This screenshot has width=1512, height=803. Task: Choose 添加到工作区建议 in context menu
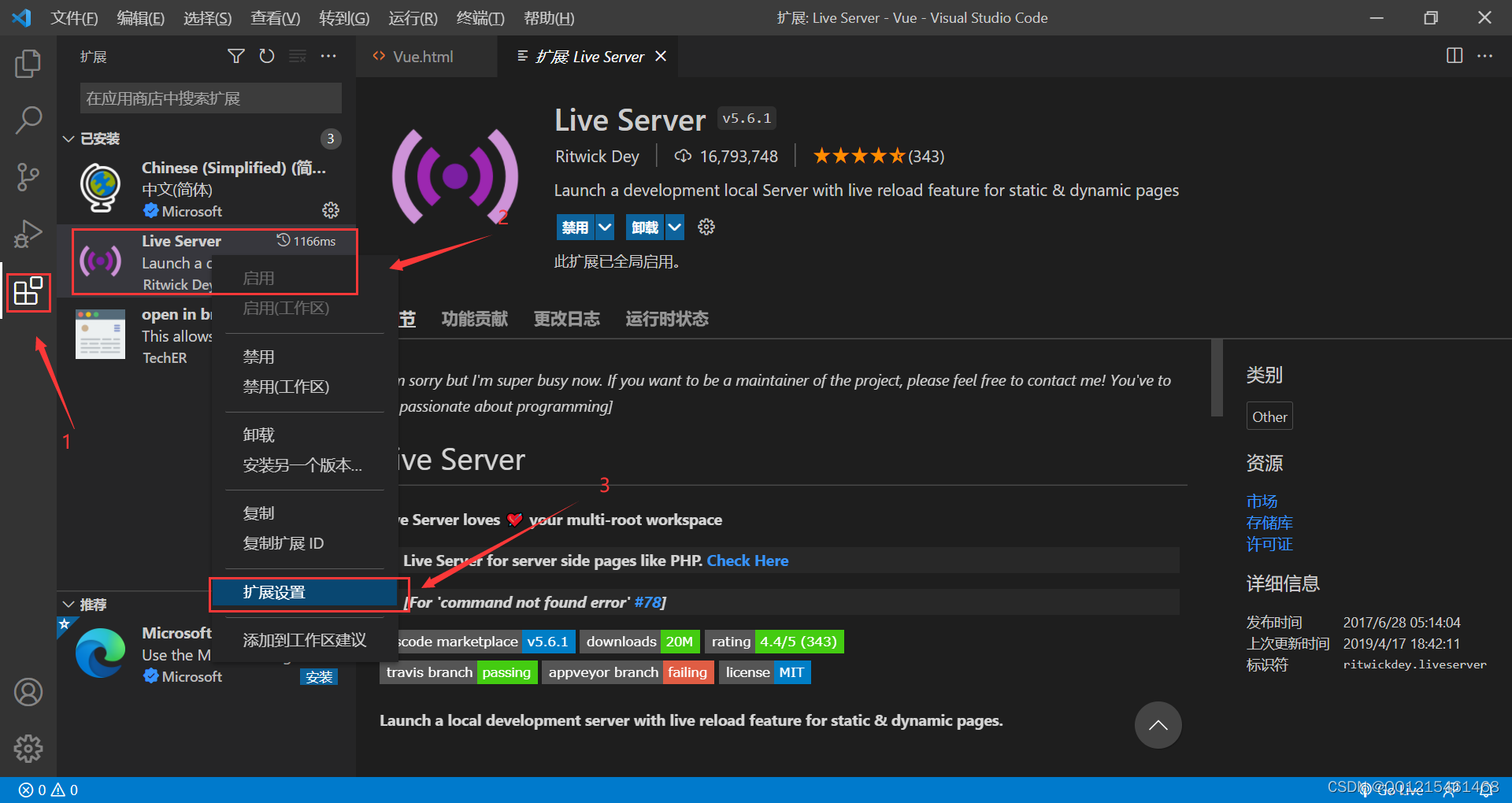pos(305,640)
